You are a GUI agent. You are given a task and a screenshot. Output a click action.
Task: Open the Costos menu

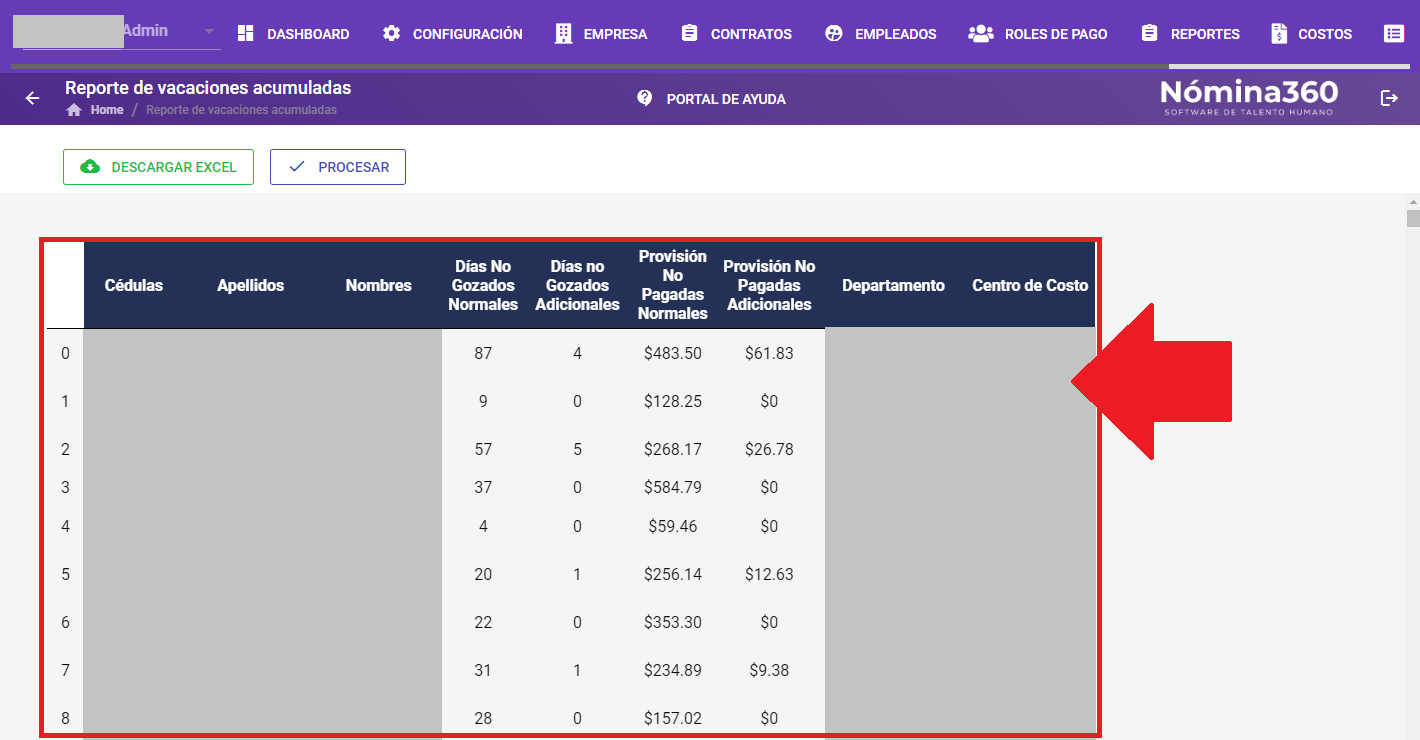click(1311, 33)
